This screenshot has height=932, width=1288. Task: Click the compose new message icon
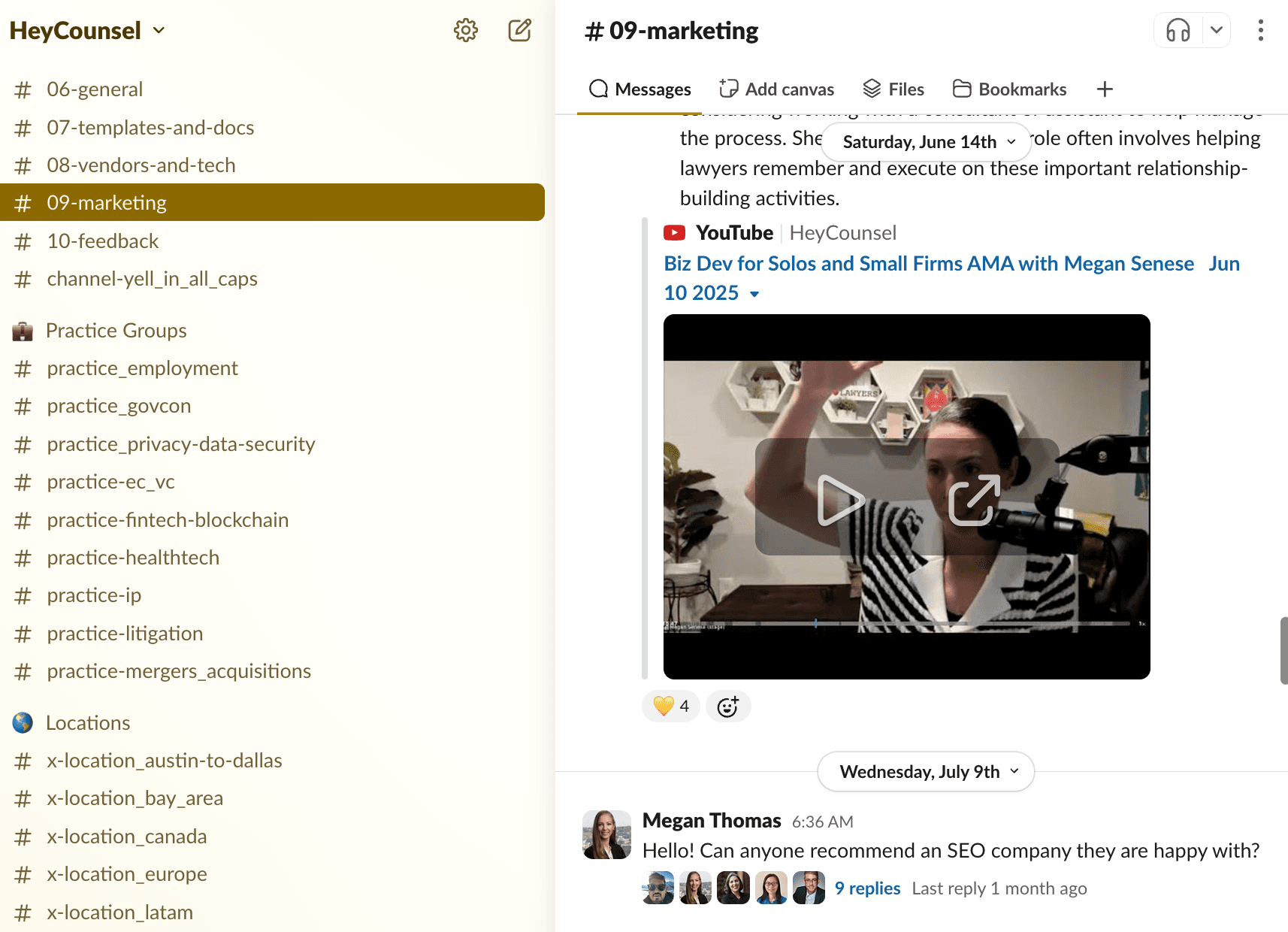[x=519, y=30]
